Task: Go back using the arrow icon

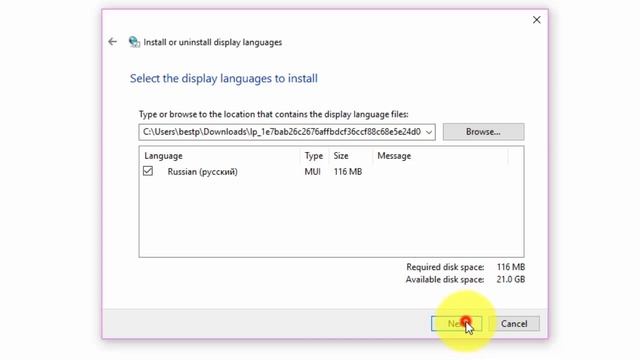Action: coord(112,42)
